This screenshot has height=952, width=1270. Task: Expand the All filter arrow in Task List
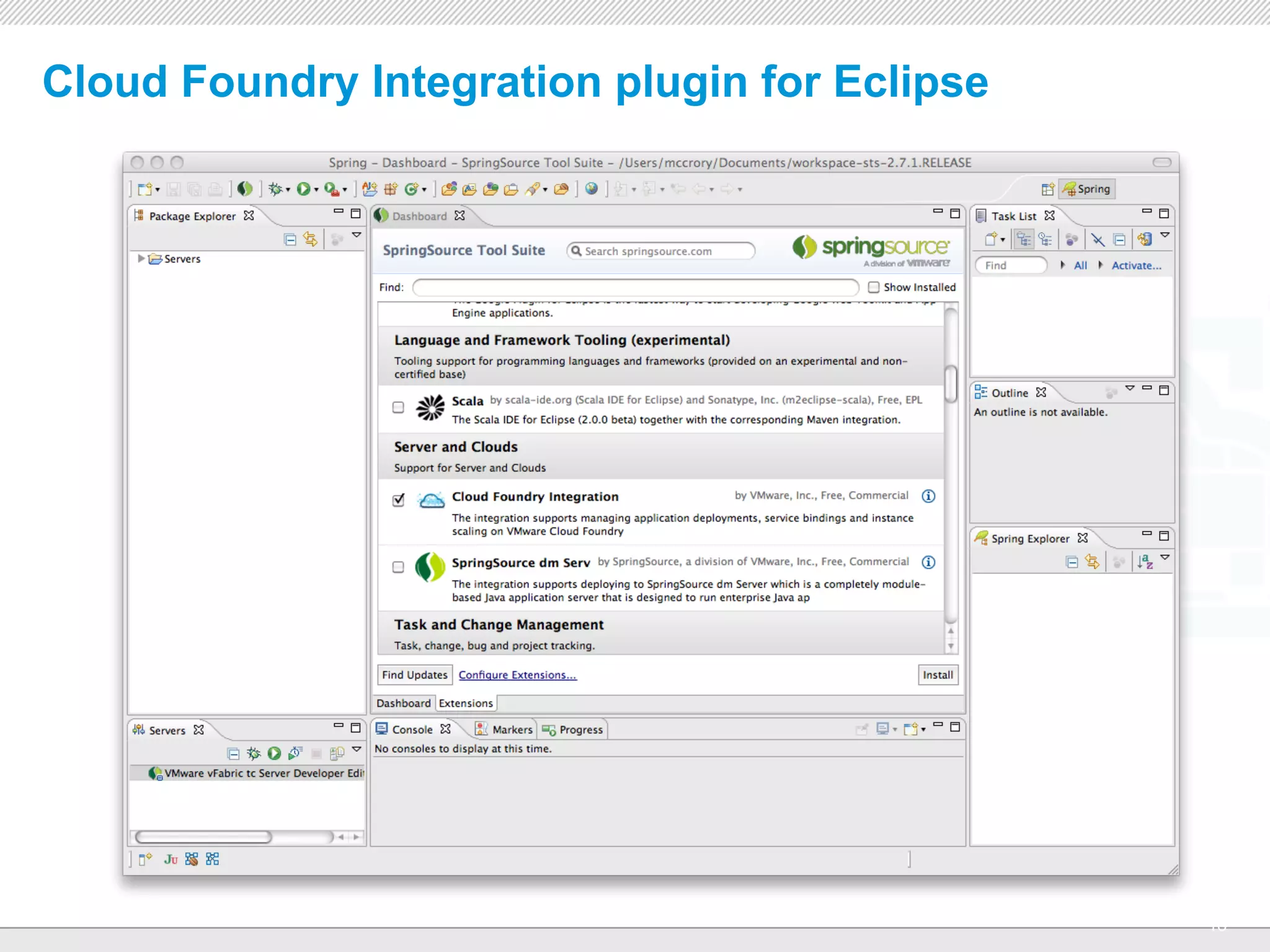pos(1063,265)
